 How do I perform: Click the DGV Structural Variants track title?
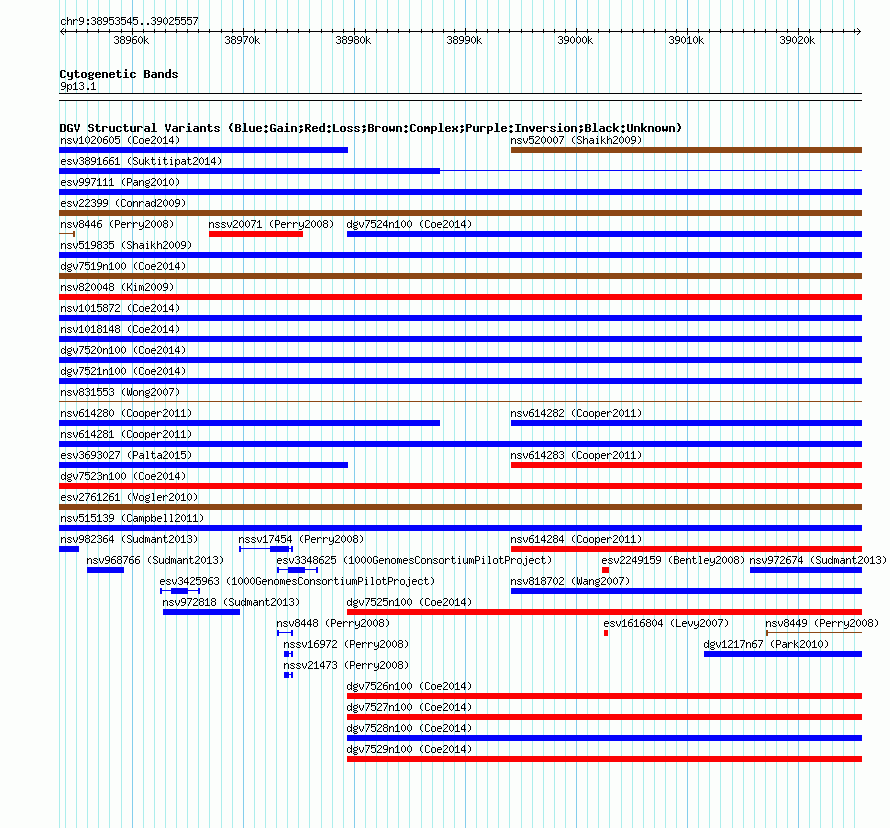[371, 128]
